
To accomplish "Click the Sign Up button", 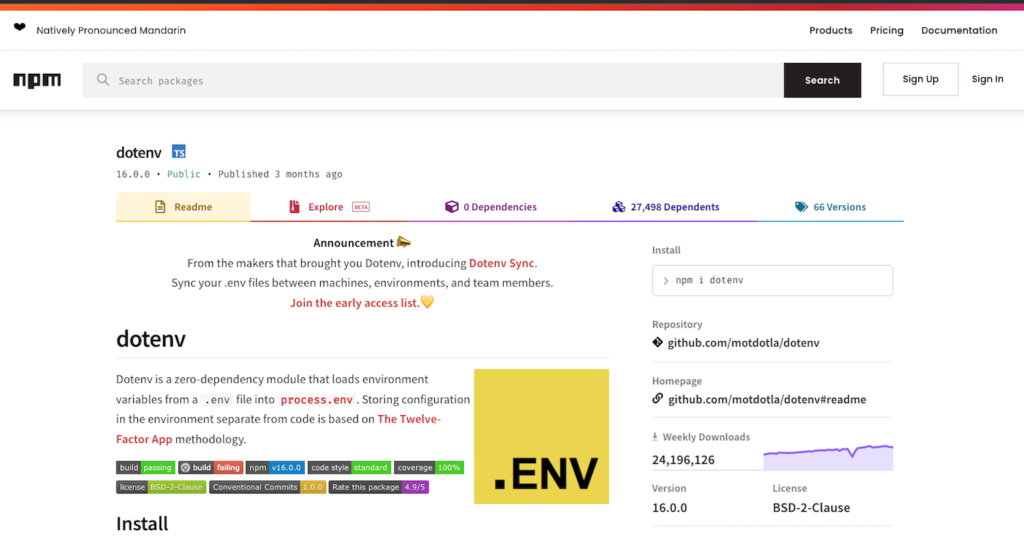I will tap(920, 79).
